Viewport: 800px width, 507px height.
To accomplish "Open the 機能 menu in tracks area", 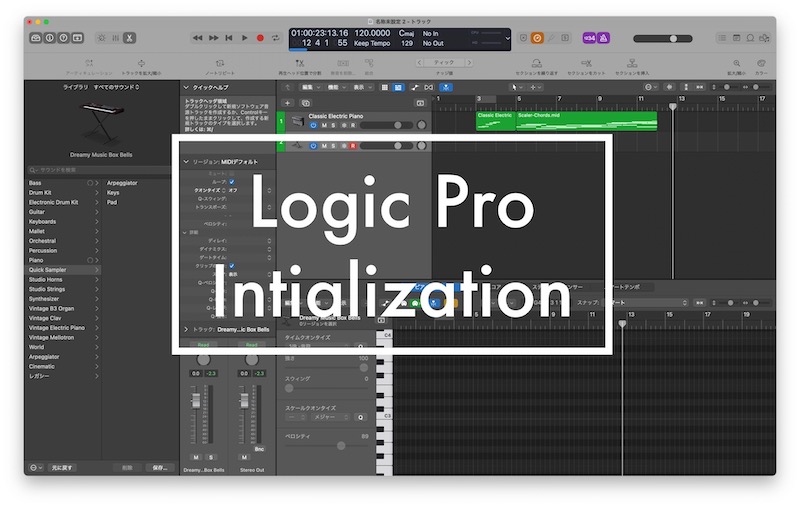I will pyautogui.click(x=336, y=87).
